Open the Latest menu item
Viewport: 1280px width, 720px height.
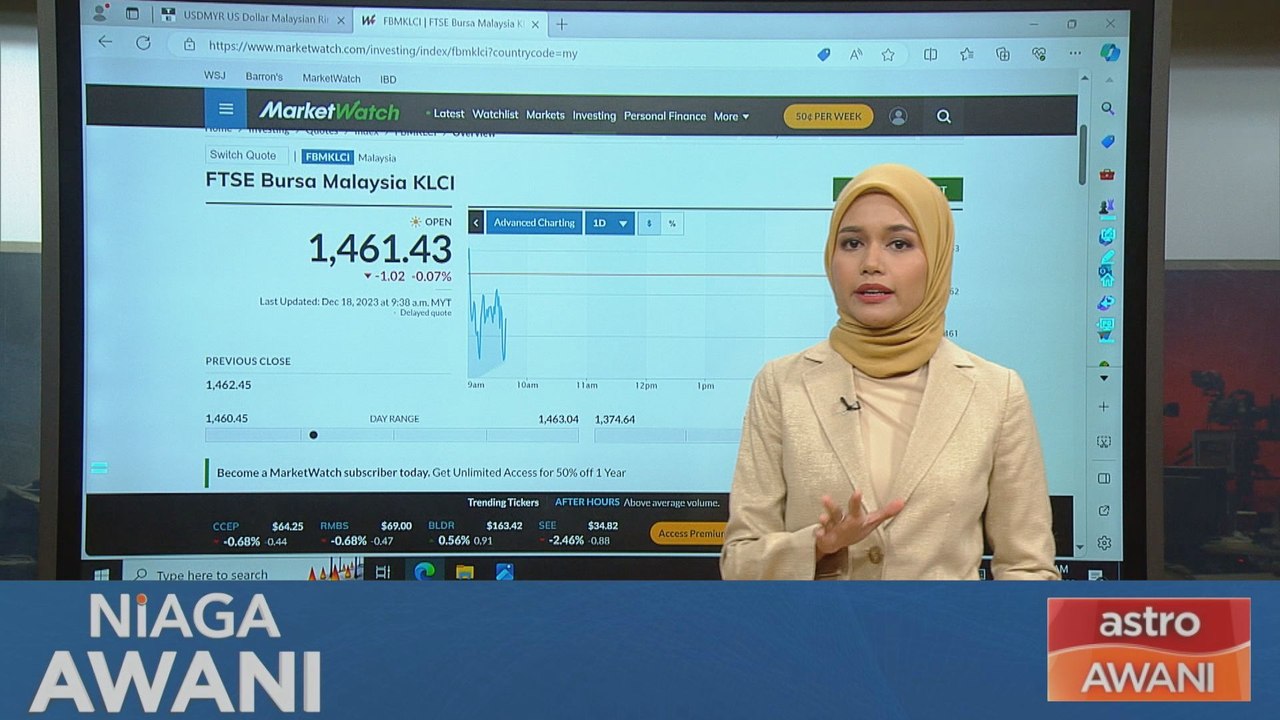(447, 114)
